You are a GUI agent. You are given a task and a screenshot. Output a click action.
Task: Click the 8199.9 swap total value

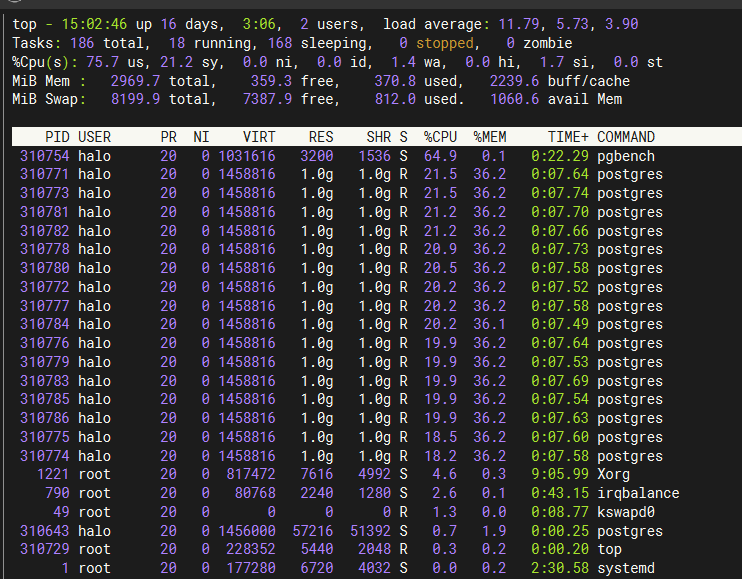pos(135,99)
